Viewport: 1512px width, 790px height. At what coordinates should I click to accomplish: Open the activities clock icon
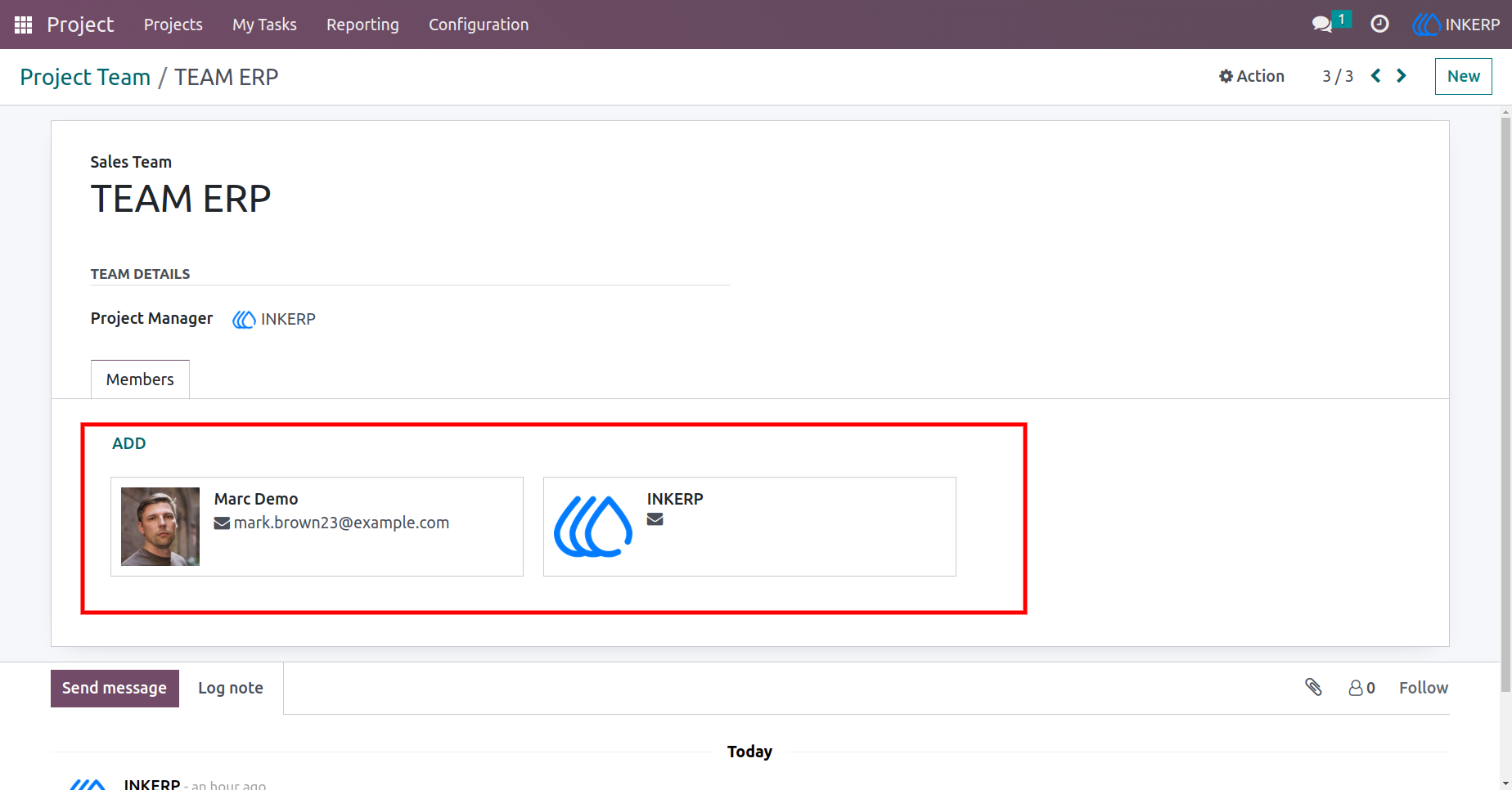(x=1379, y=25)
